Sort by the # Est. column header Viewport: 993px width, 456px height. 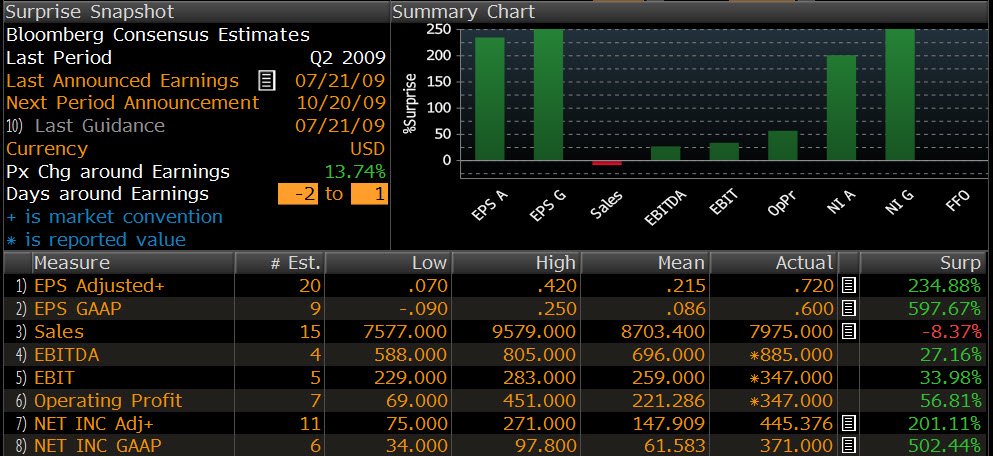(280, 263)
